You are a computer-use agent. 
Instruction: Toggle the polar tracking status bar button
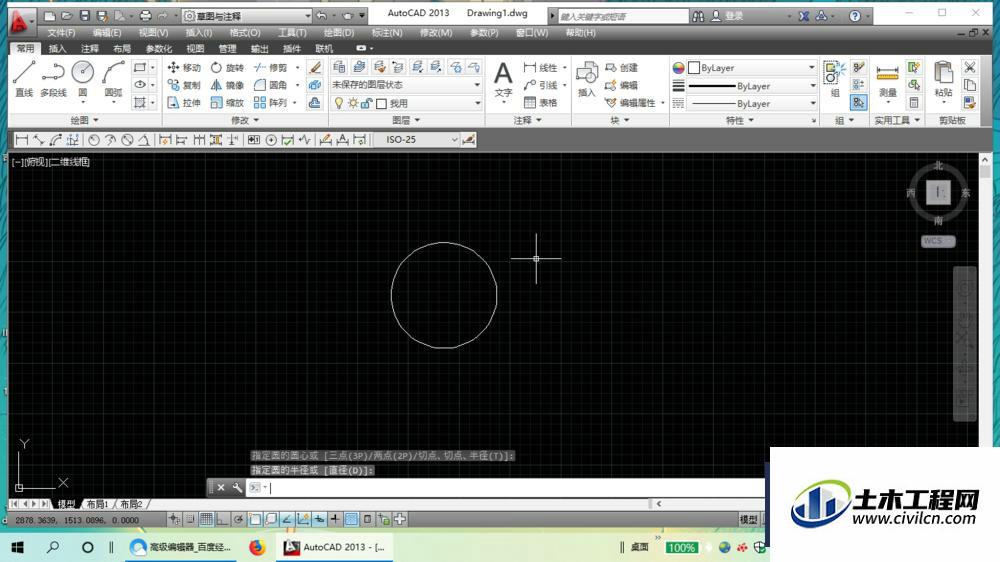(239, 519)
